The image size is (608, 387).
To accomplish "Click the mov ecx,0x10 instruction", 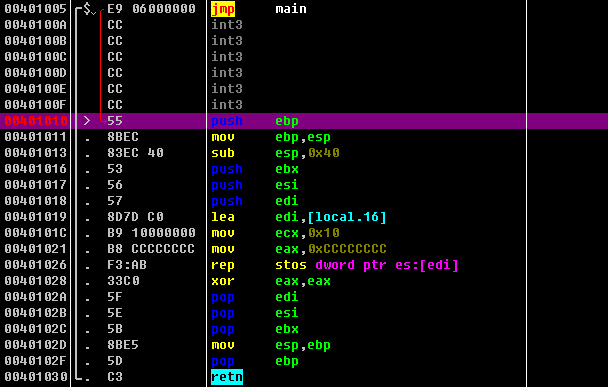I will (x=275, y=233).
